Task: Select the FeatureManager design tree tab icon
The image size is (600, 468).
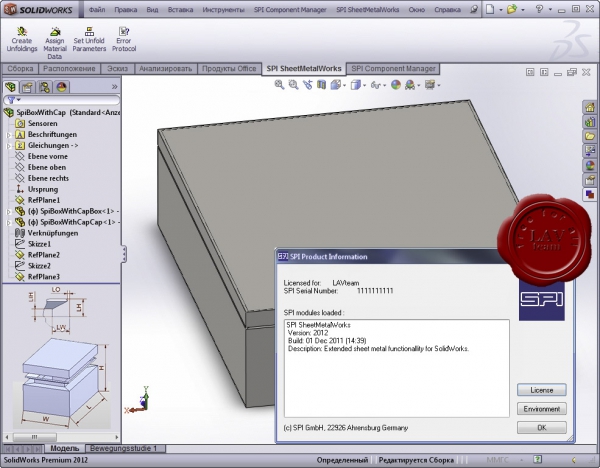Action: tap(10, 87)
